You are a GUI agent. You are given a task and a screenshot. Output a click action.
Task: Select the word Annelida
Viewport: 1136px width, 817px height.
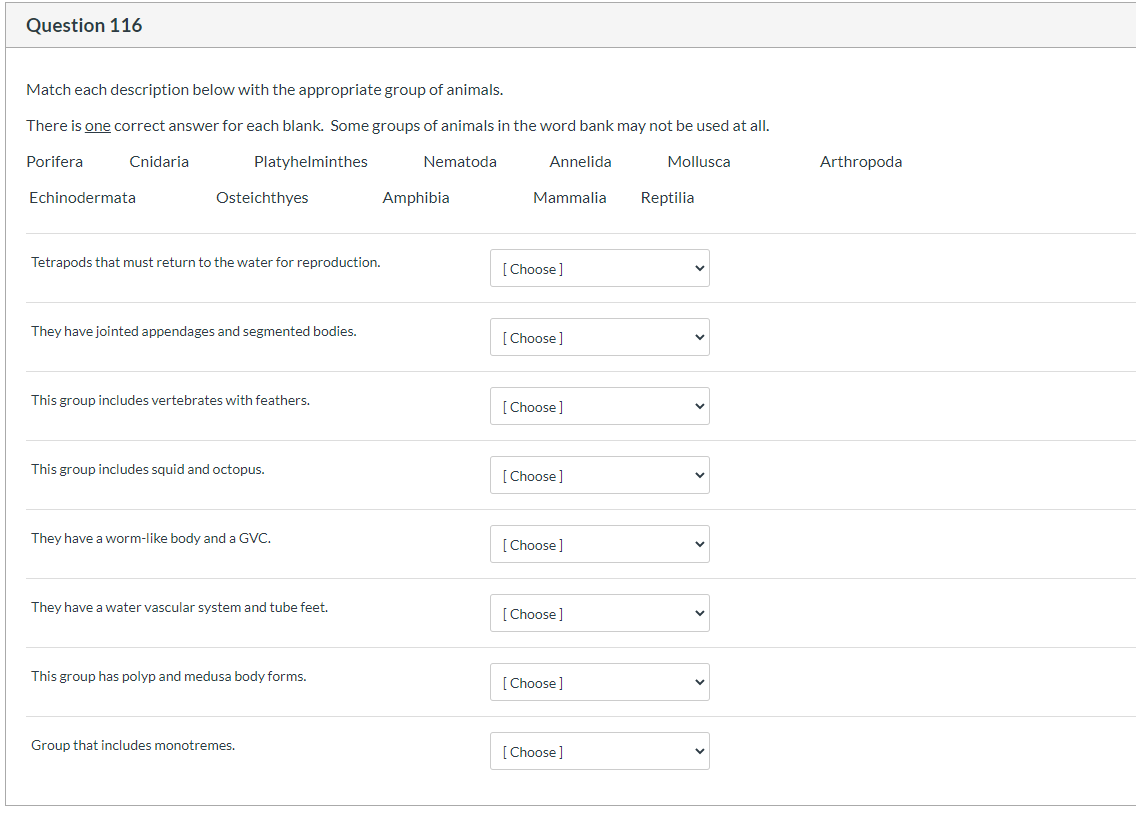pyautogui.click(x=580, y=162)
